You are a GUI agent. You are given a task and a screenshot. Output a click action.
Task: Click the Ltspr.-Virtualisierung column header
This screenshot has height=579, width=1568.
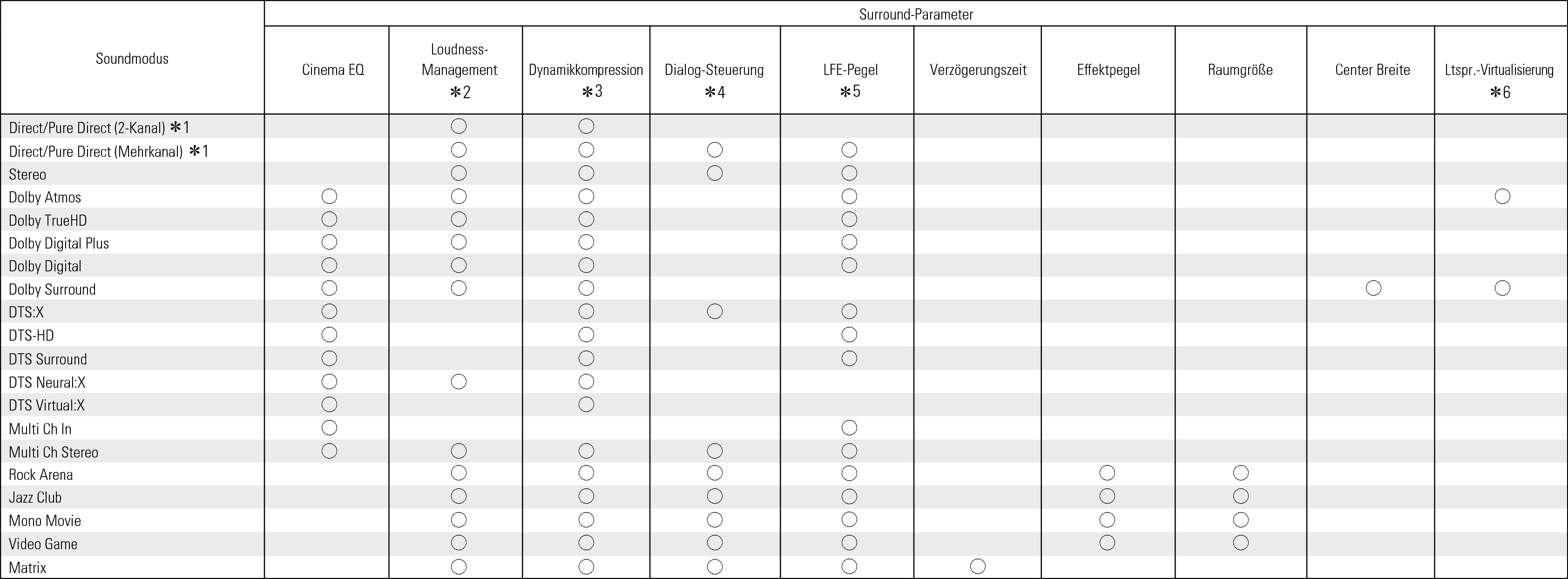(1500, 70)
